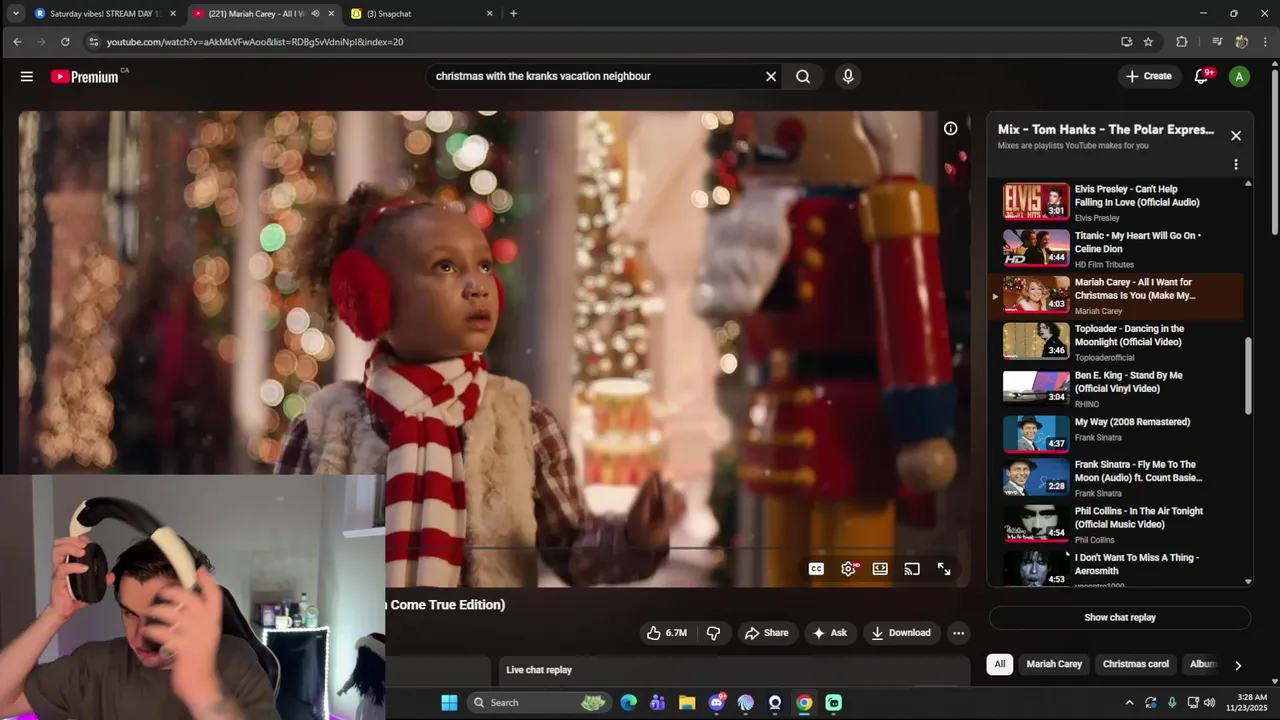
Task: Go back in browser history
Action: pyautogui.click(x=17, y=42)
